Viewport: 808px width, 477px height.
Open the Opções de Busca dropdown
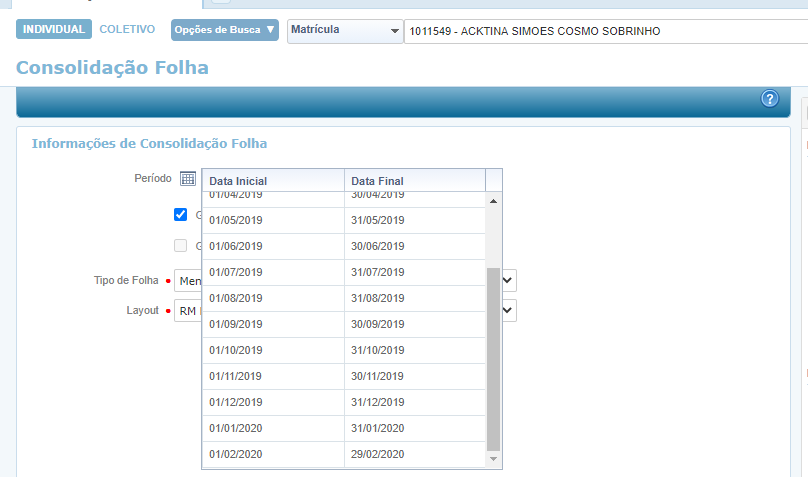click(x=225, y=30)
